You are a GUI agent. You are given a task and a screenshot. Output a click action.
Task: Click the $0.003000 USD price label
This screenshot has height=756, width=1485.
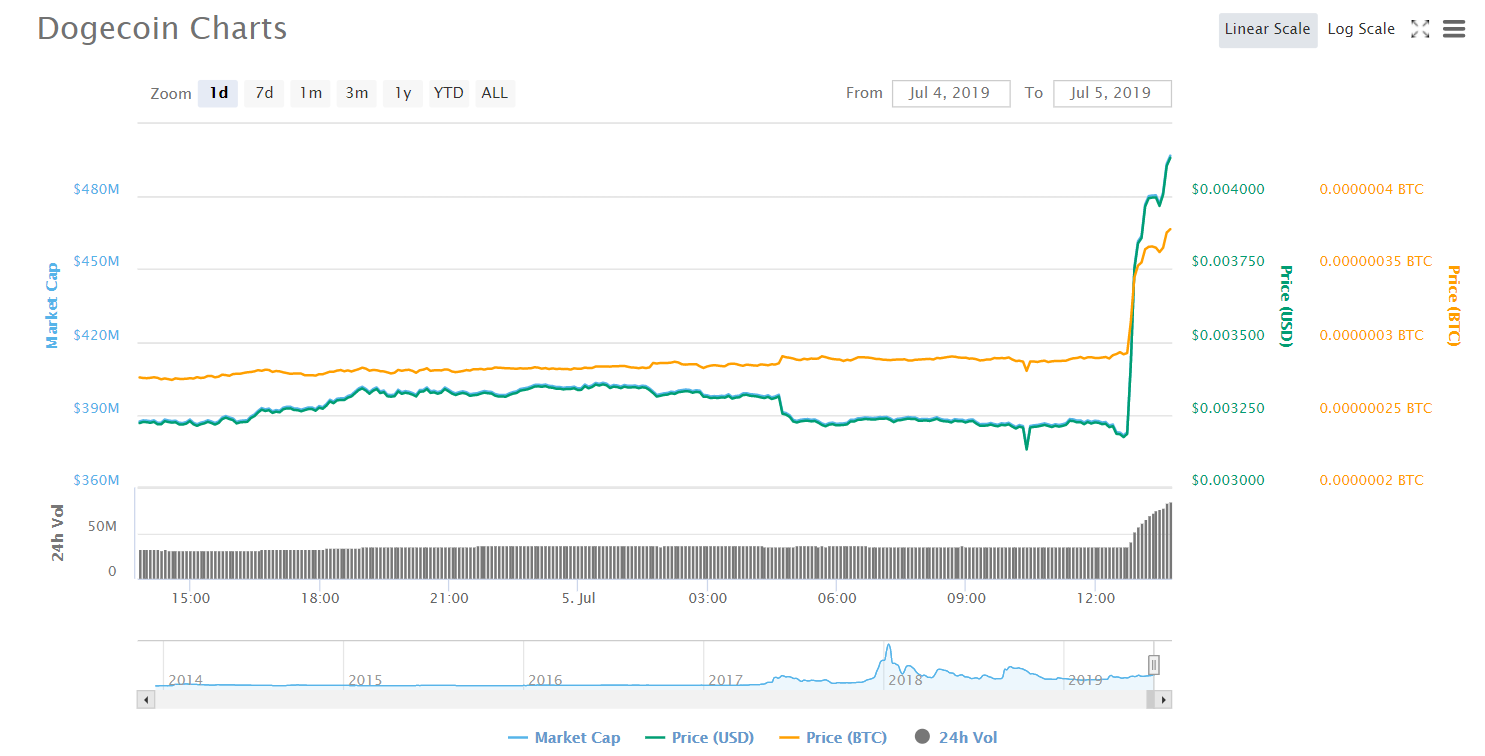(1228, 480)
